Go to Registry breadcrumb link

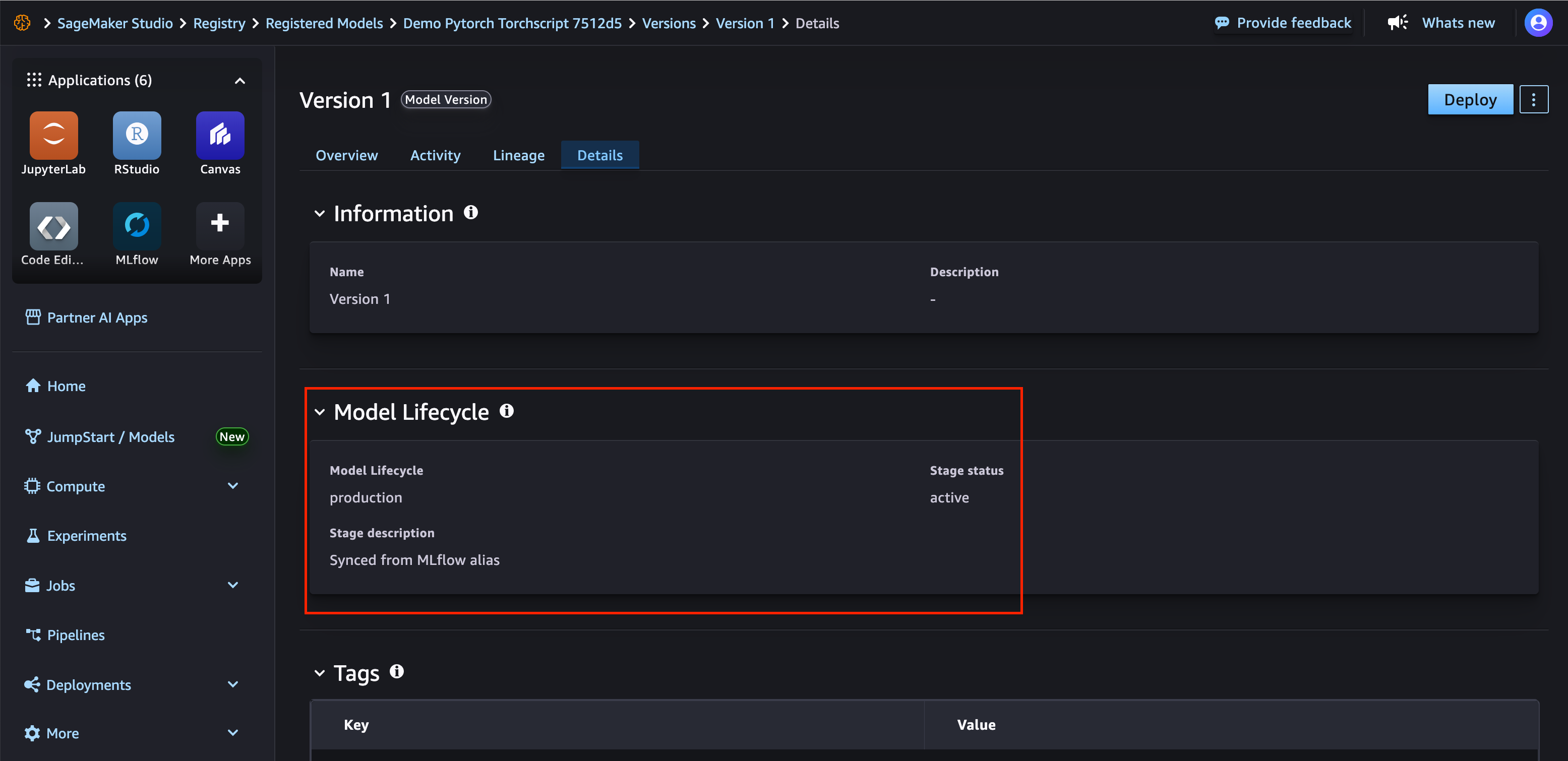[219, 23]
